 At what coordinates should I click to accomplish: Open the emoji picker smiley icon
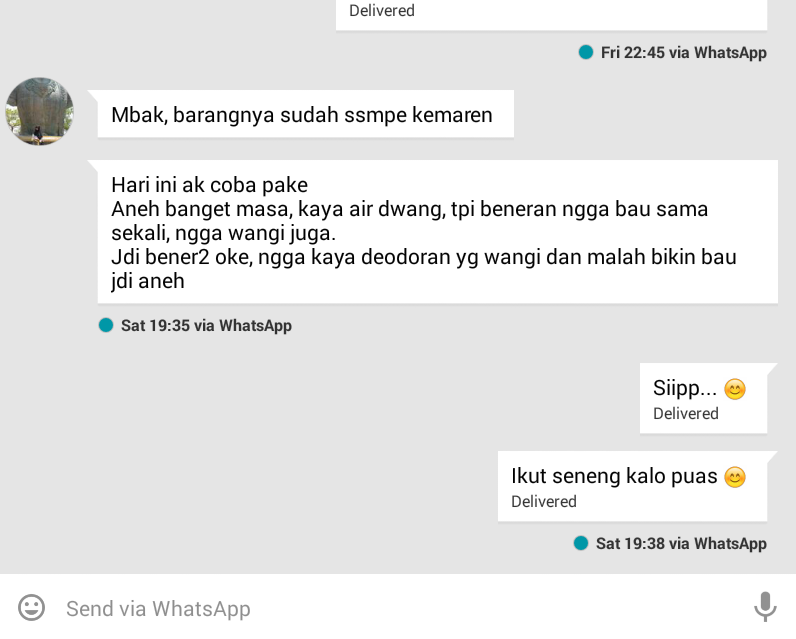[x=31, y=608]
